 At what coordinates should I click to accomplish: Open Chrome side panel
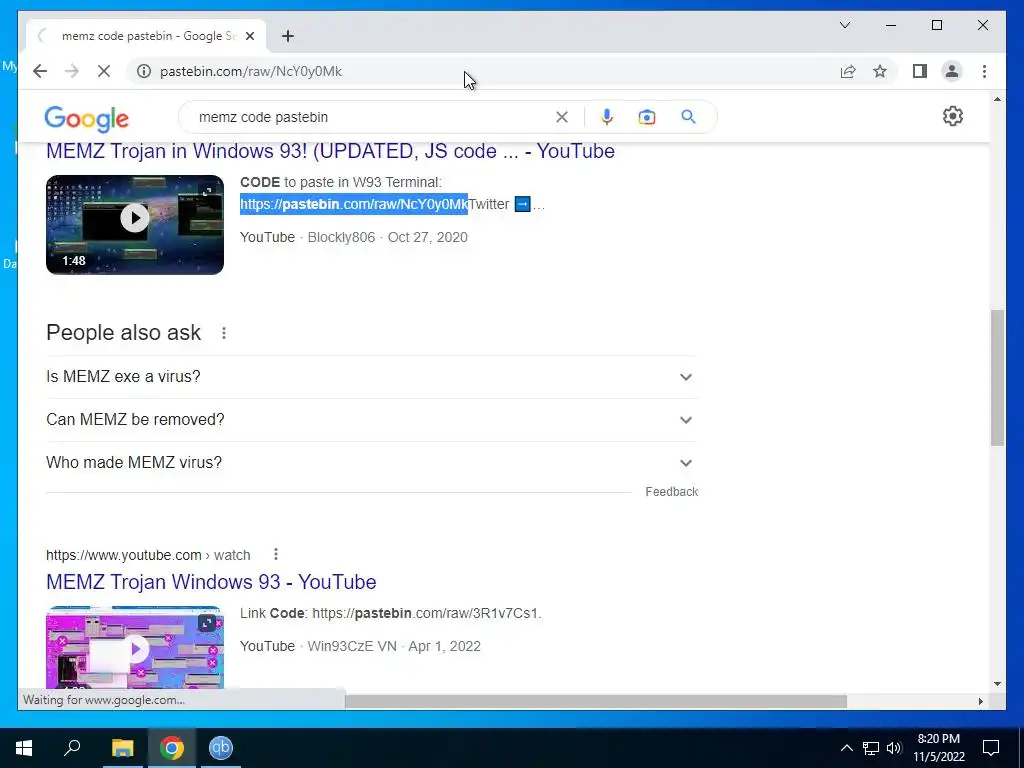920,71
